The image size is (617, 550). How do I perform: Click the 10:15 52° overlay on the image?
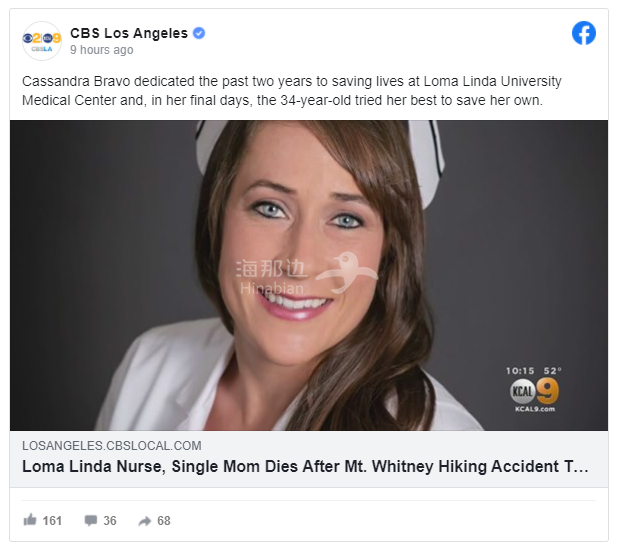tap(534, 370)
